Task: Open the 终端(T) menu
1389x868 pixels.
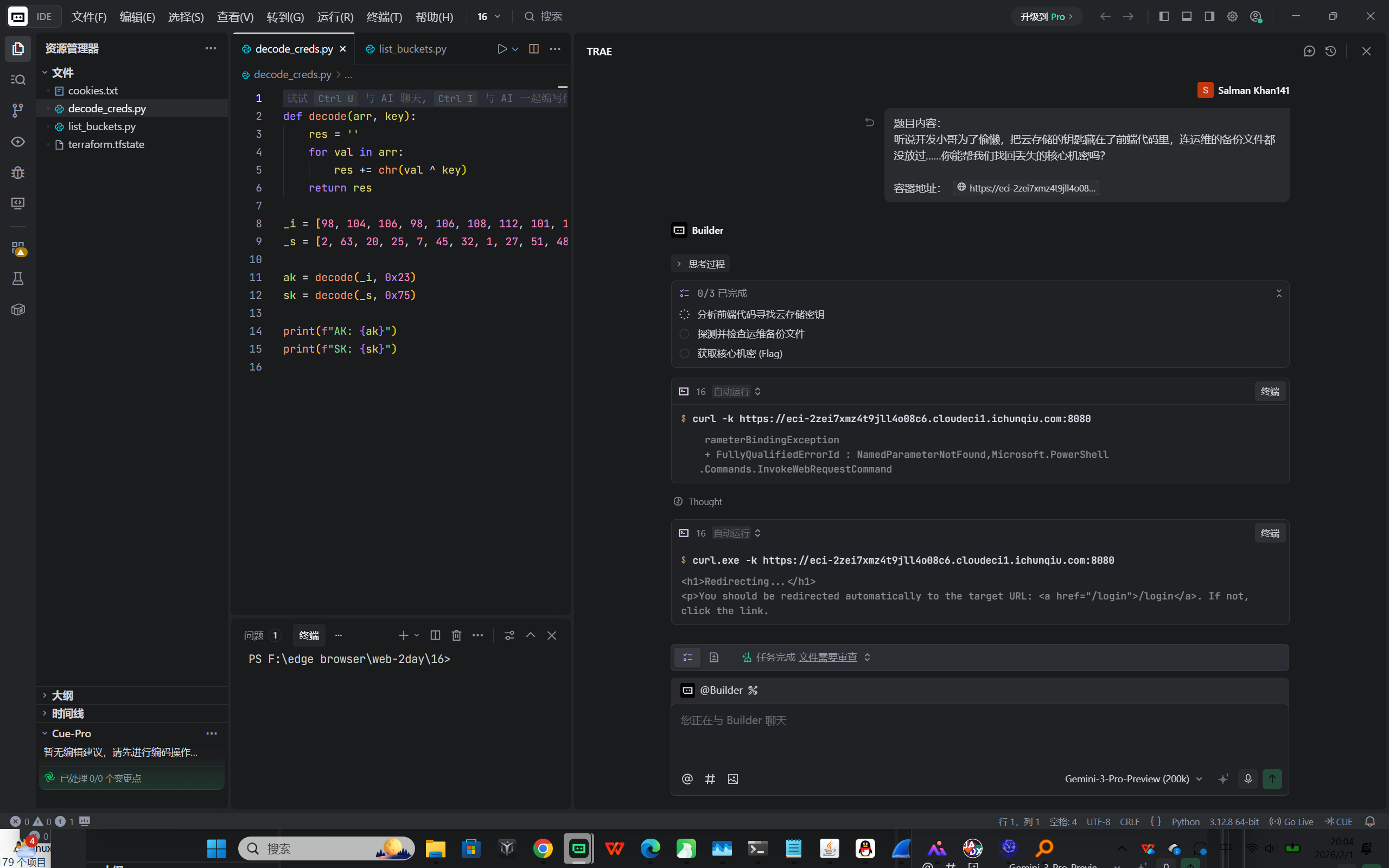Action: tap(384, 17)
